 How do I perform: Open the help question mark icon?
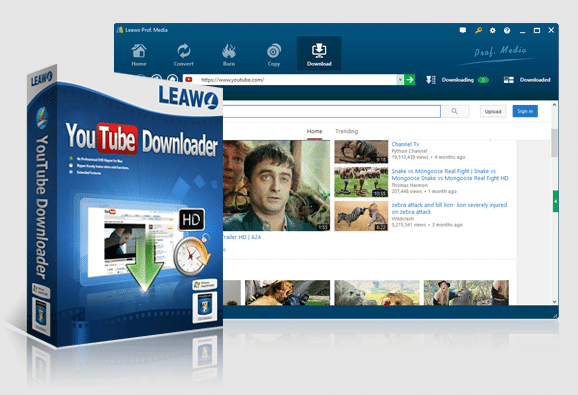(507, 31)
